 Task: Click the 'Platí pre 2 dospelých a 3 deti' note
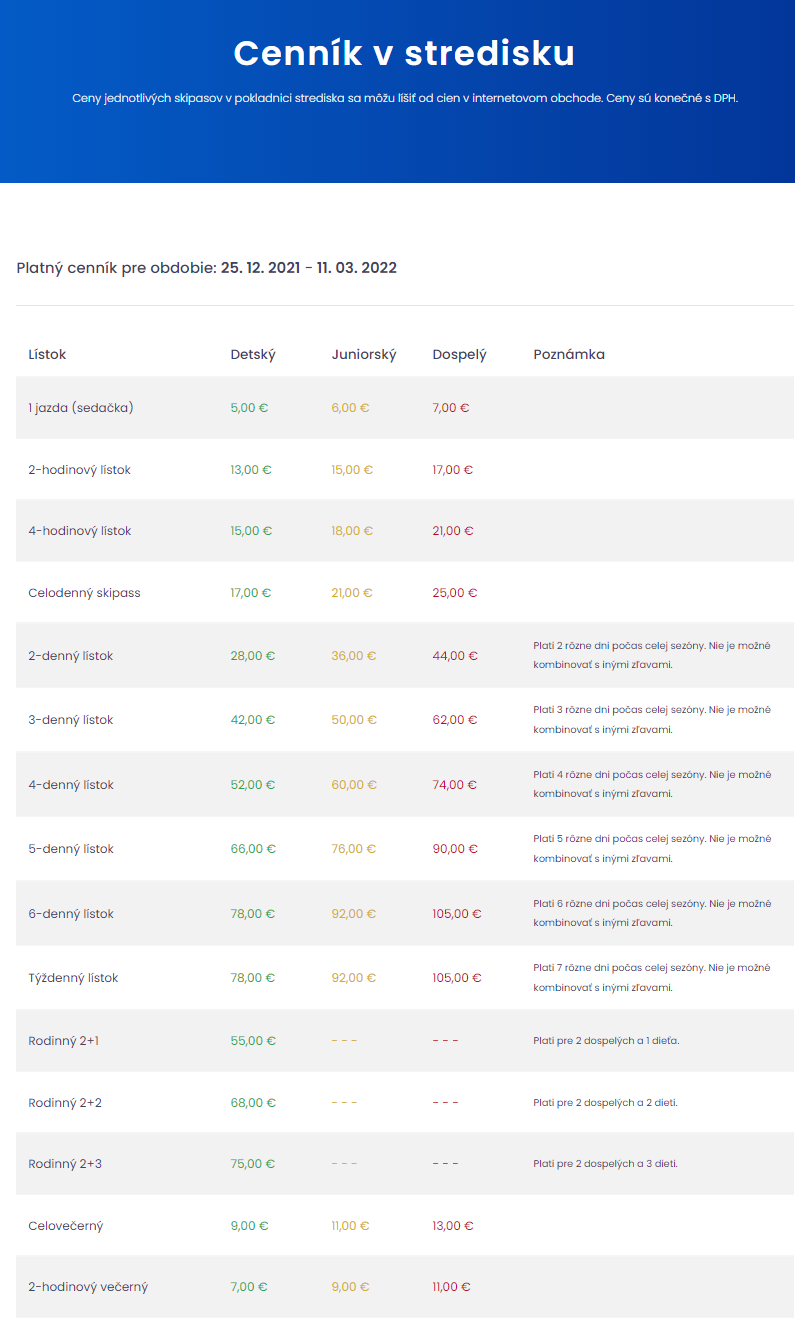(606, 1164)
